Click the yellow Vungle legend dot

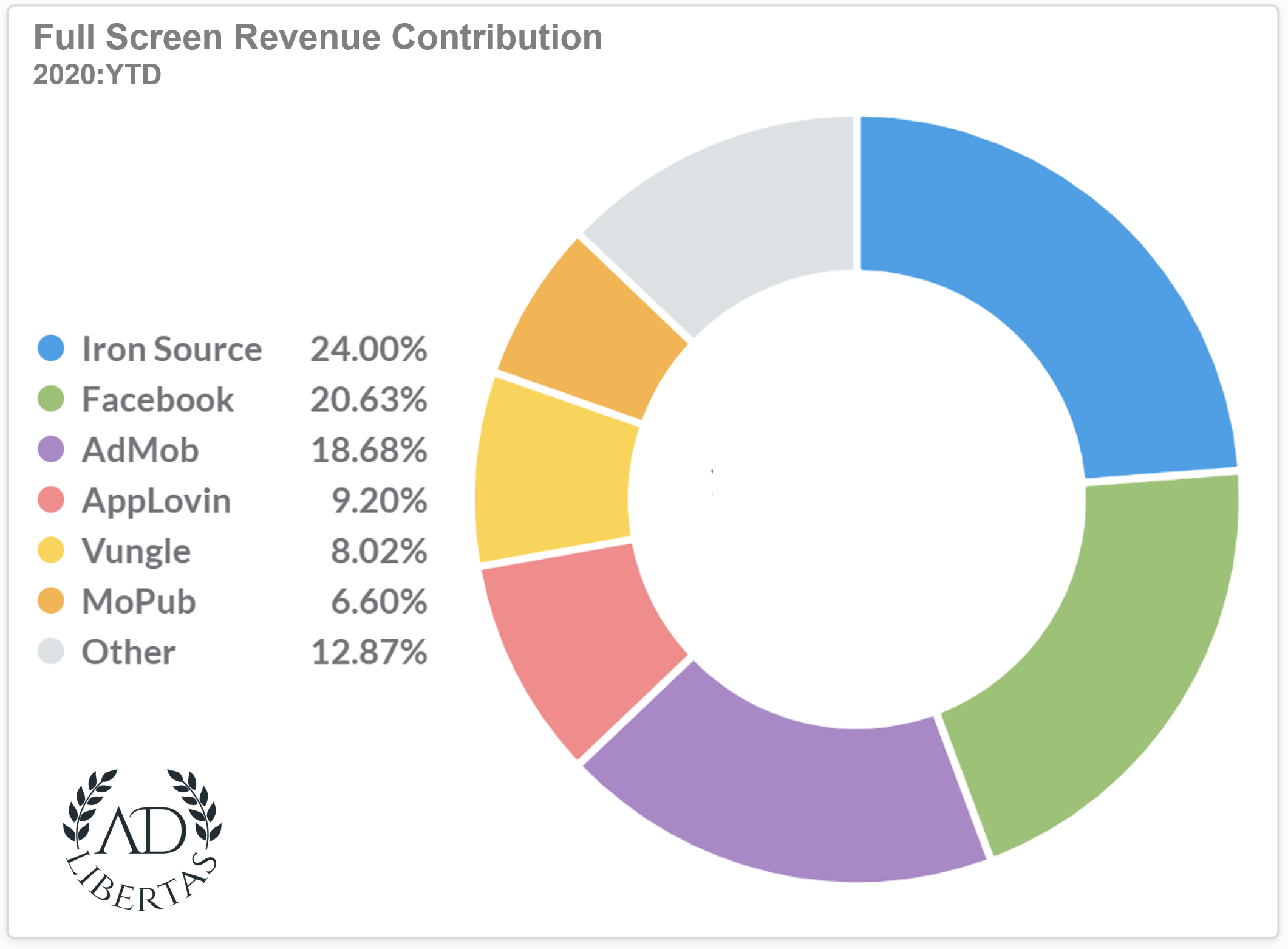(x=51, y=550)
